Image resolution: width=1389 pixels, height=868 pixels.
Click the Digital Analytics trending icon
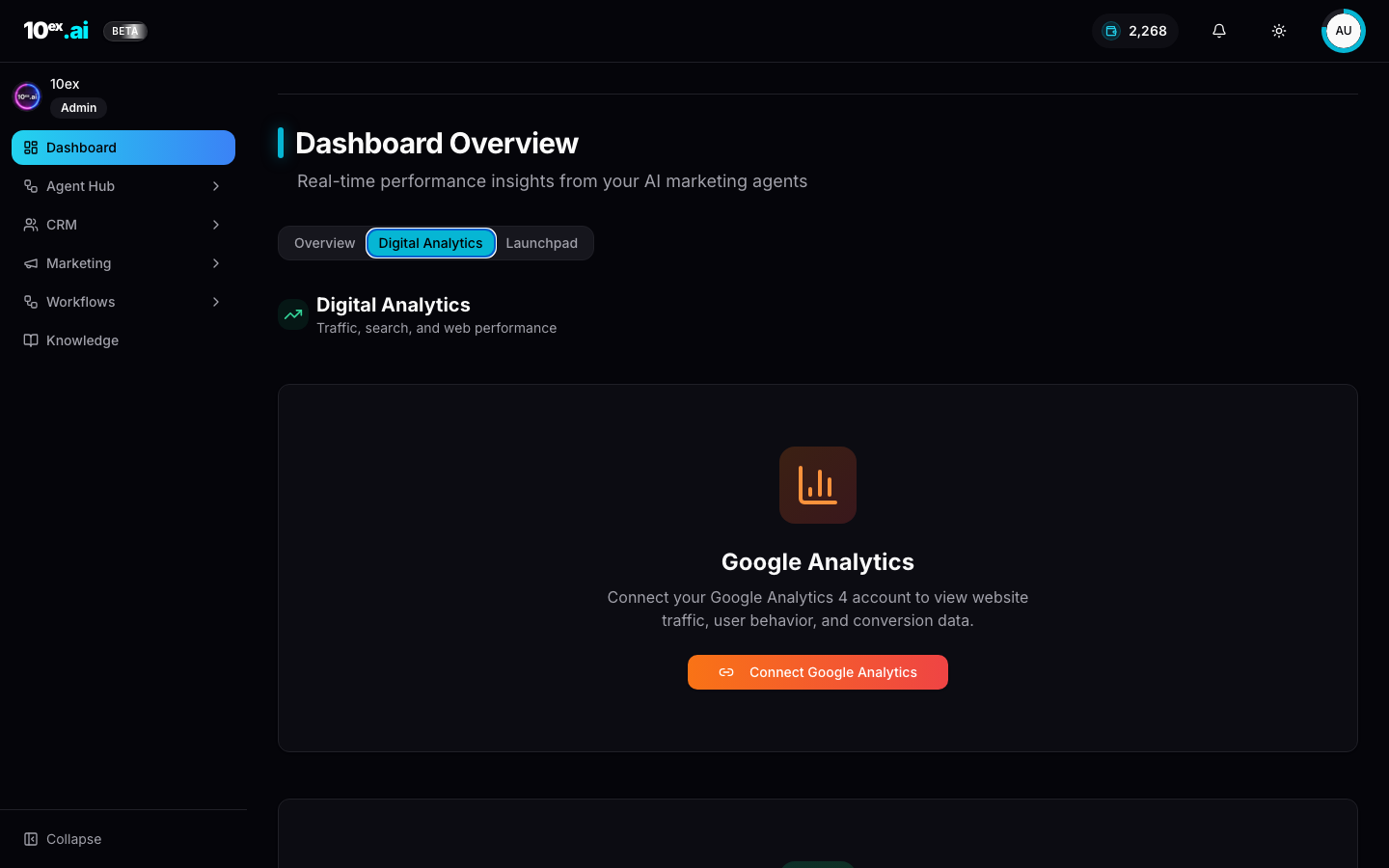click(293, 314)
